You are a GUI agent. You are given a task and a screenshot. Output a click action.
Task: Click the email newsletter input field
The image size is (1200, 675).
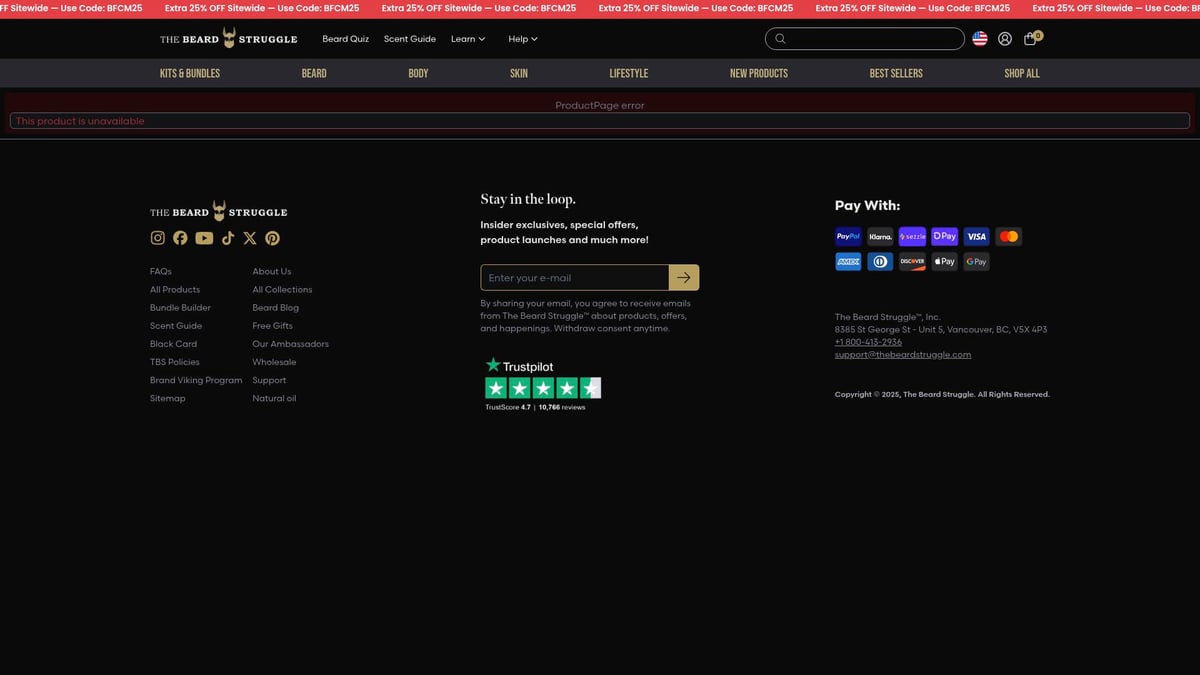574,278
